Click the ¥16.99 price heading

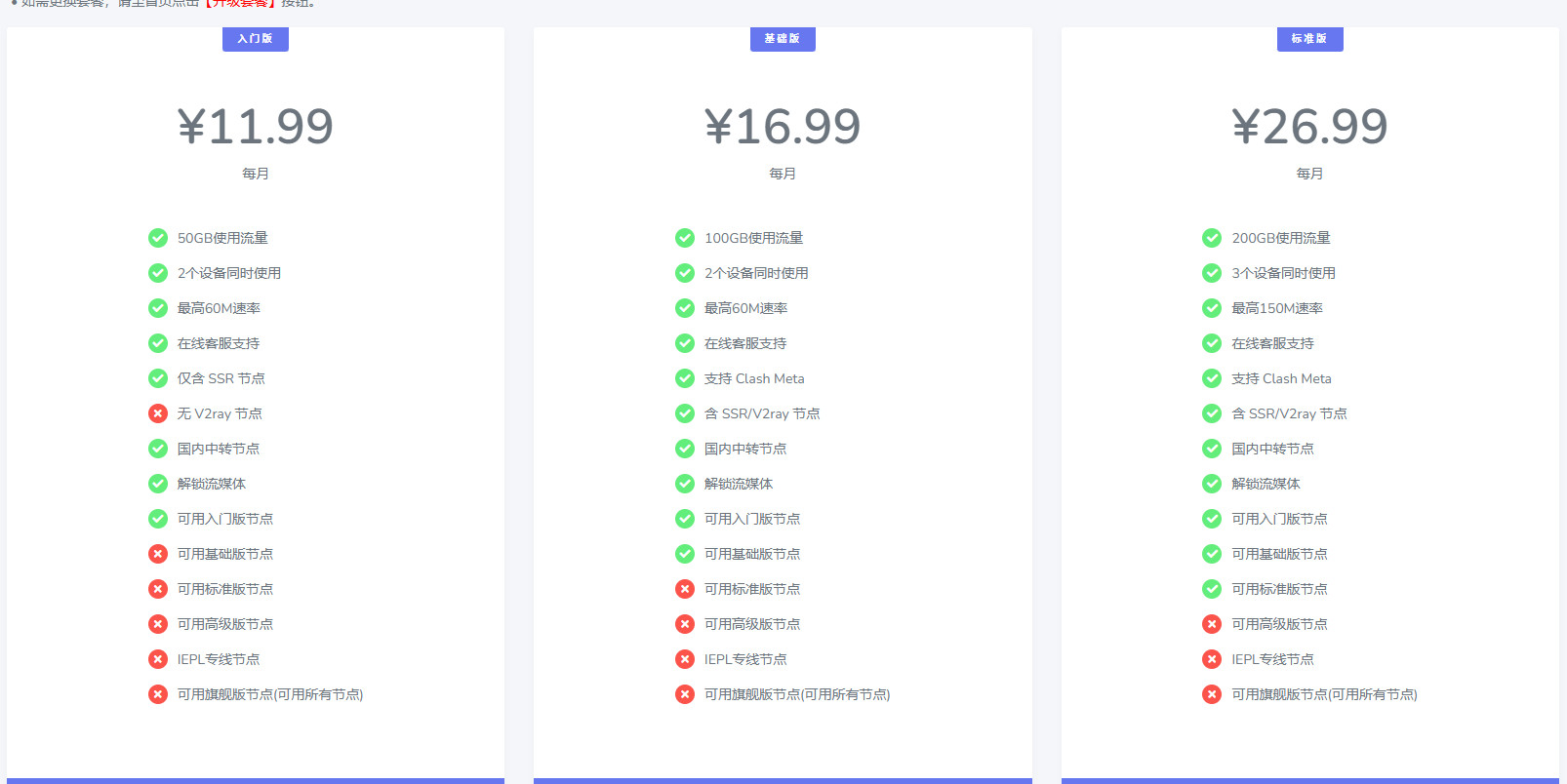point(783,127)
